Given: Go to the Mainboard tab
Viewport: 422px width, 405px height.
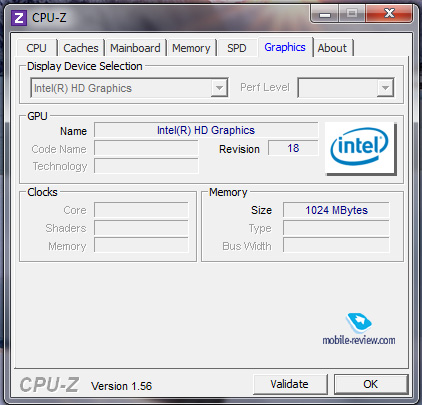Looking at the screenshot, I should pos(135,48).
